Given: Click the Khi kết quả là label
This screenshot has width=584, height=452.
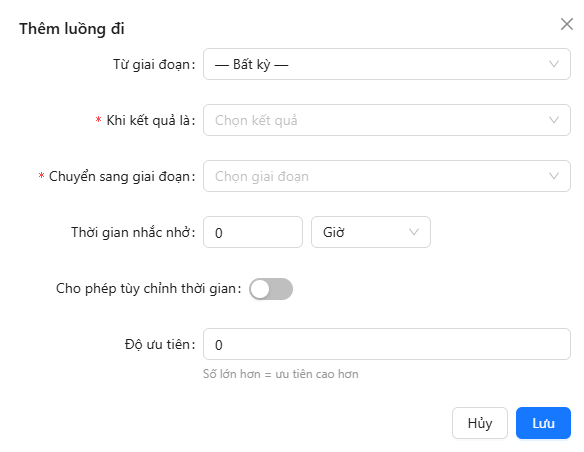Looking at the screenshot, I should coord(150,120).
